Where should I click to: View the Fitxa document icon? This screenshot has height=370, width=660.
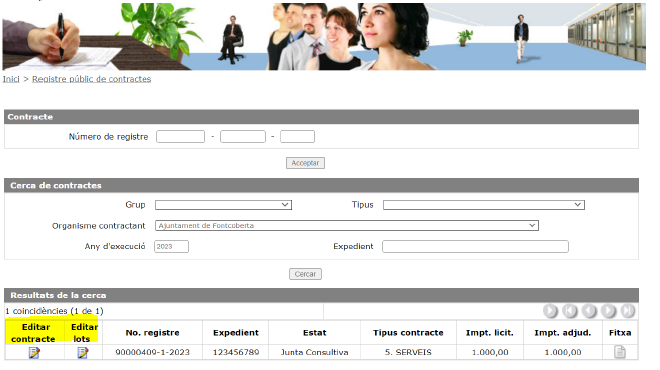point(620,352)
